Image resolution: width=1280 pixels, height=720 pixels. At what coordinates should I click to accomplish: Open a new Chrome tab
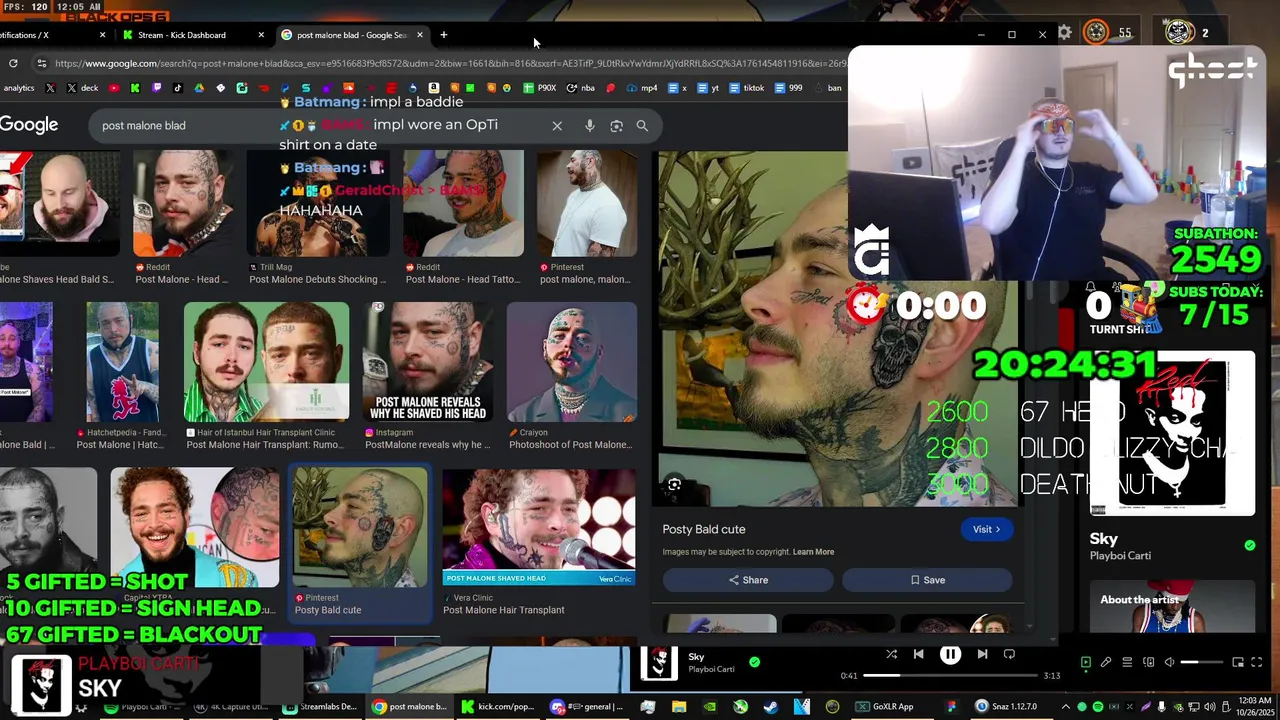tap(444, 35)
